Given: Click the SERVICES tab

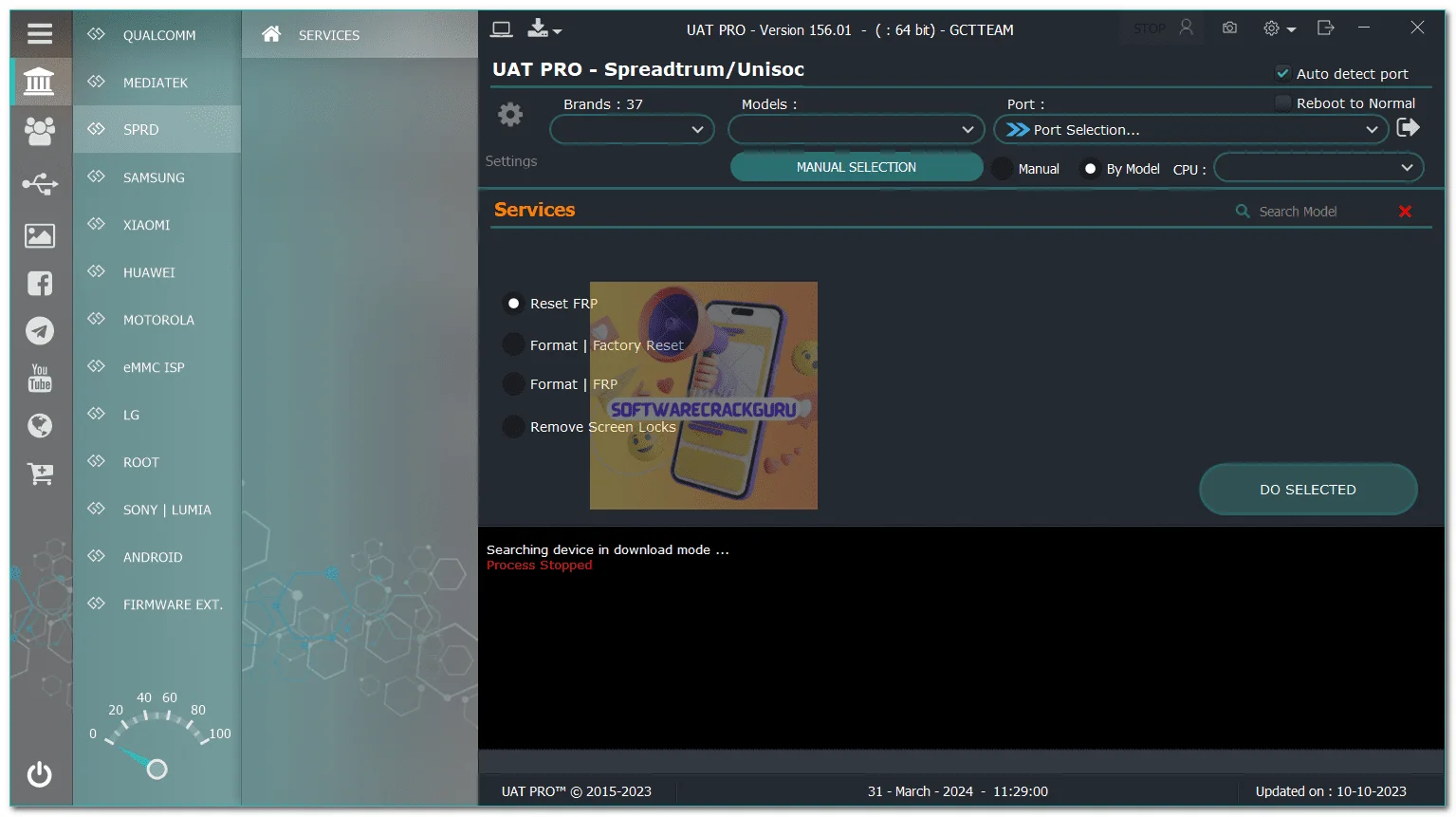Looking at the screenshot, I should click(x=359, y=34).
